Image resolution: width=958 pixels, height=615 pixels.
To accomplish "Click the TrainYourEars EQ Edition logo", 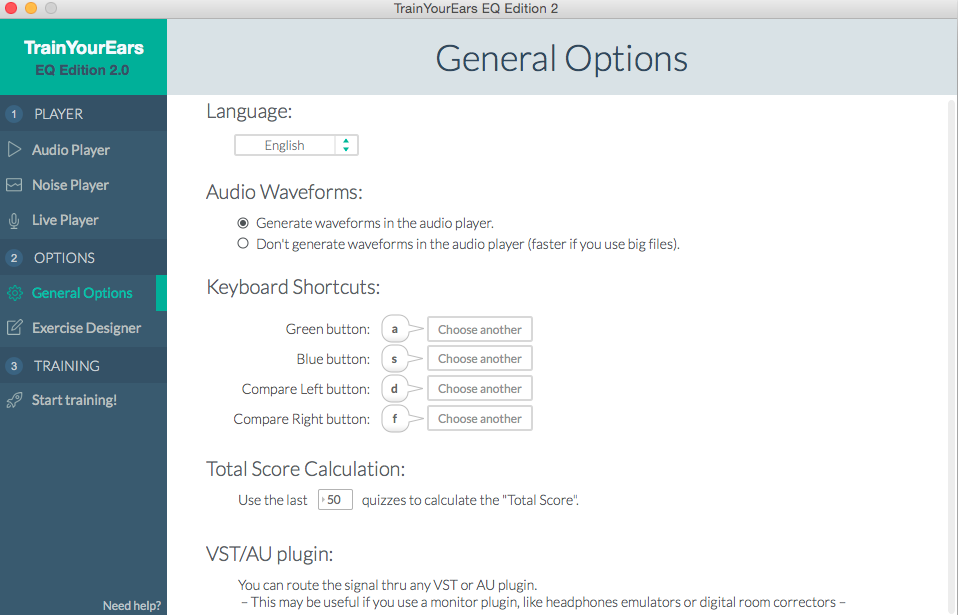I will [83, 58].
